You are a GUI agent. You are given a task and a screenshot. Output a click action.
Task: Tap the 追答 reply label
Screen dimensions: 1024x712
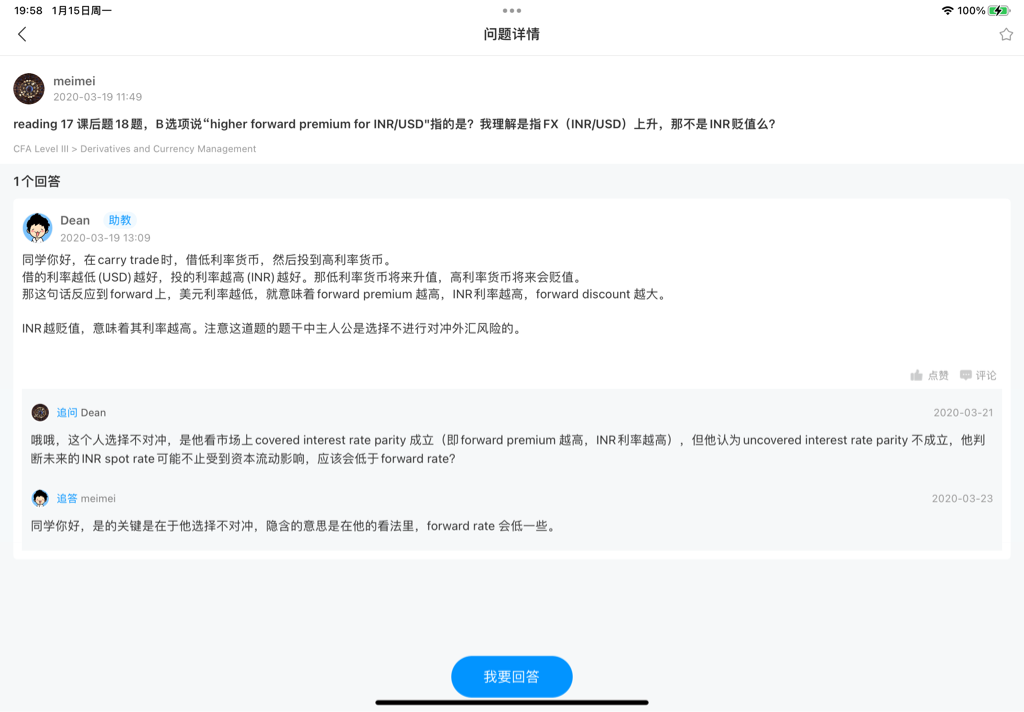pyautogui.click(x=67, y=498)
